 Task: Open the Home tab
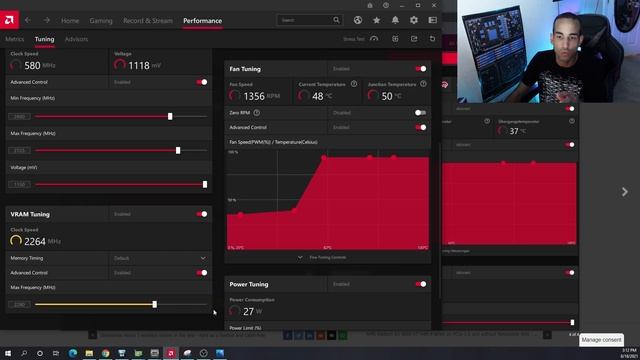tap(70, 20)
